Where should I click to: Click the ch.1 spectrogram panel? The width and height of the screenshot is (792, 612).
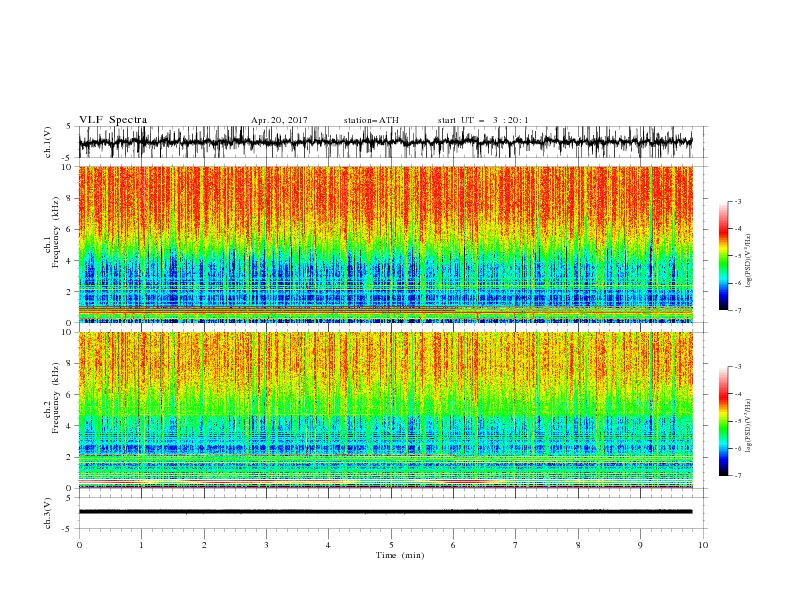click(x=386, y=244)
